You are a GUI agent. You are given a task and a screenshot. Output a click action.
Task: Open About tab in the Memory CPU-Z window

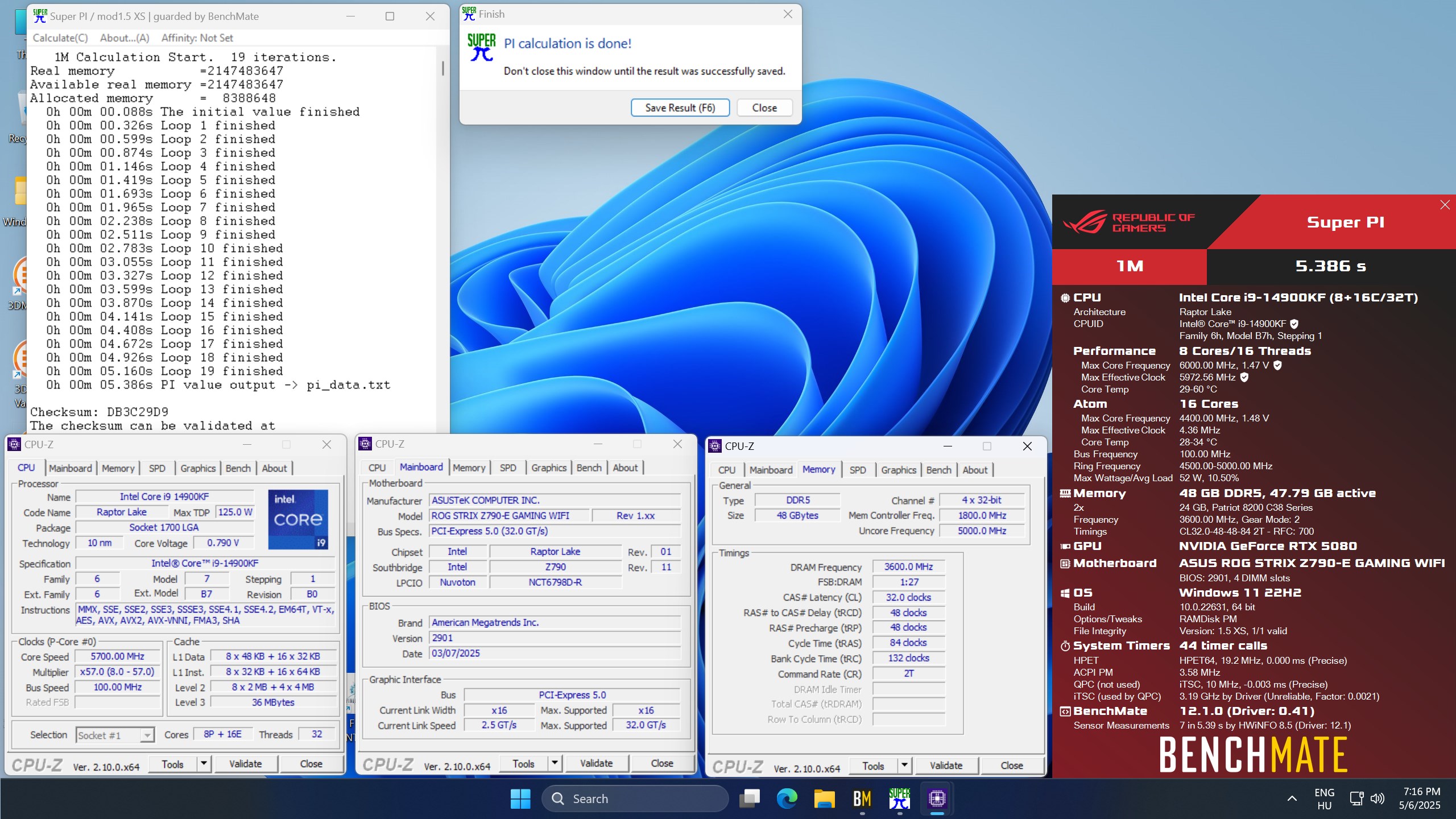(975, 470)
